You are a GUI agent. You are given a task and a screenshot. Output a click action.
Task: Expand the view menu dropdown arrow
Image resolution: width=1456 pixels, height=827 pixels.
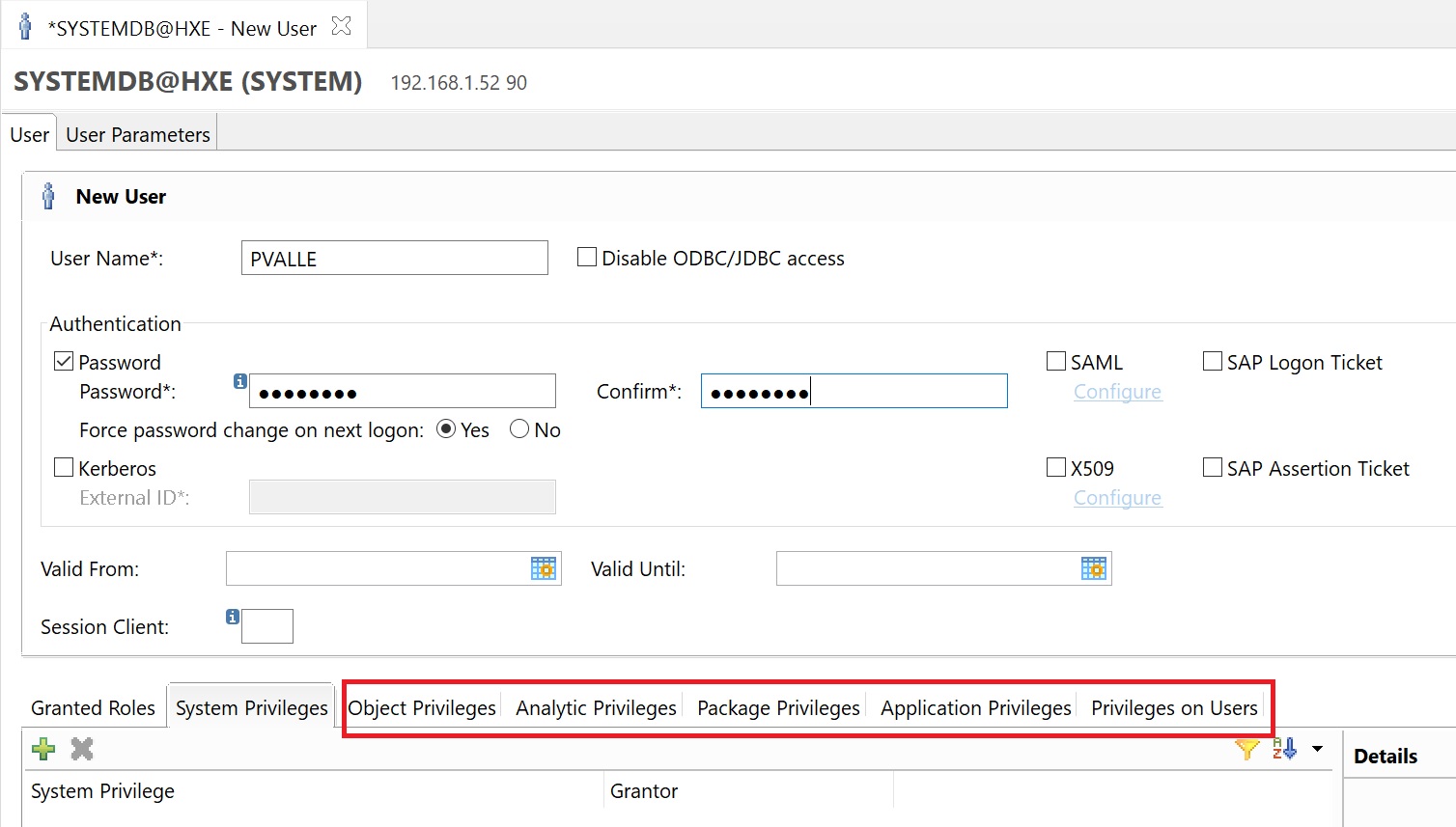pyautogui.click(x=1317, y=749)
